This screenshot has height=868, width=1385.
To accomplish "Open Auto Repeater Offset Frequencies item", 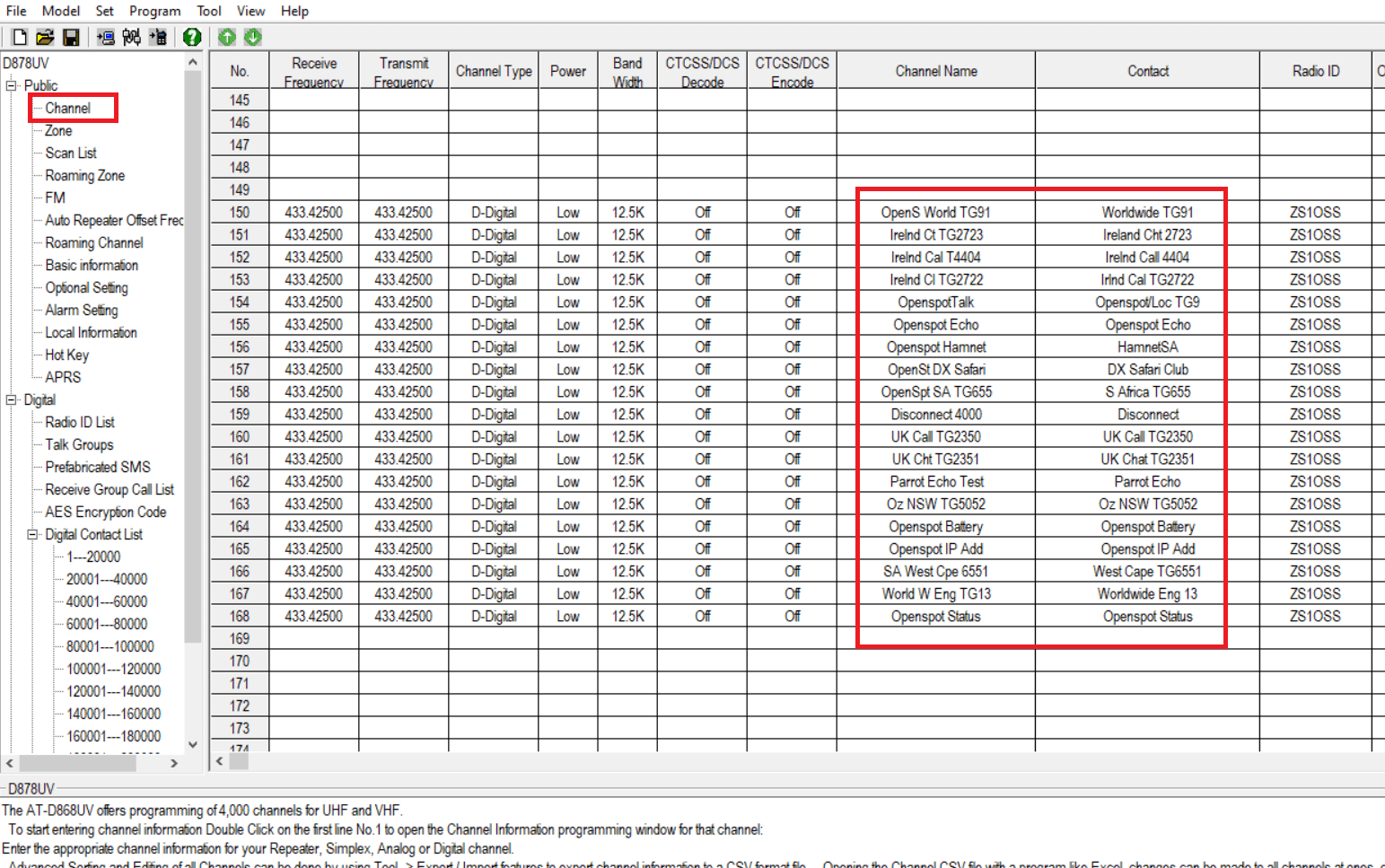I will [114, 220].
